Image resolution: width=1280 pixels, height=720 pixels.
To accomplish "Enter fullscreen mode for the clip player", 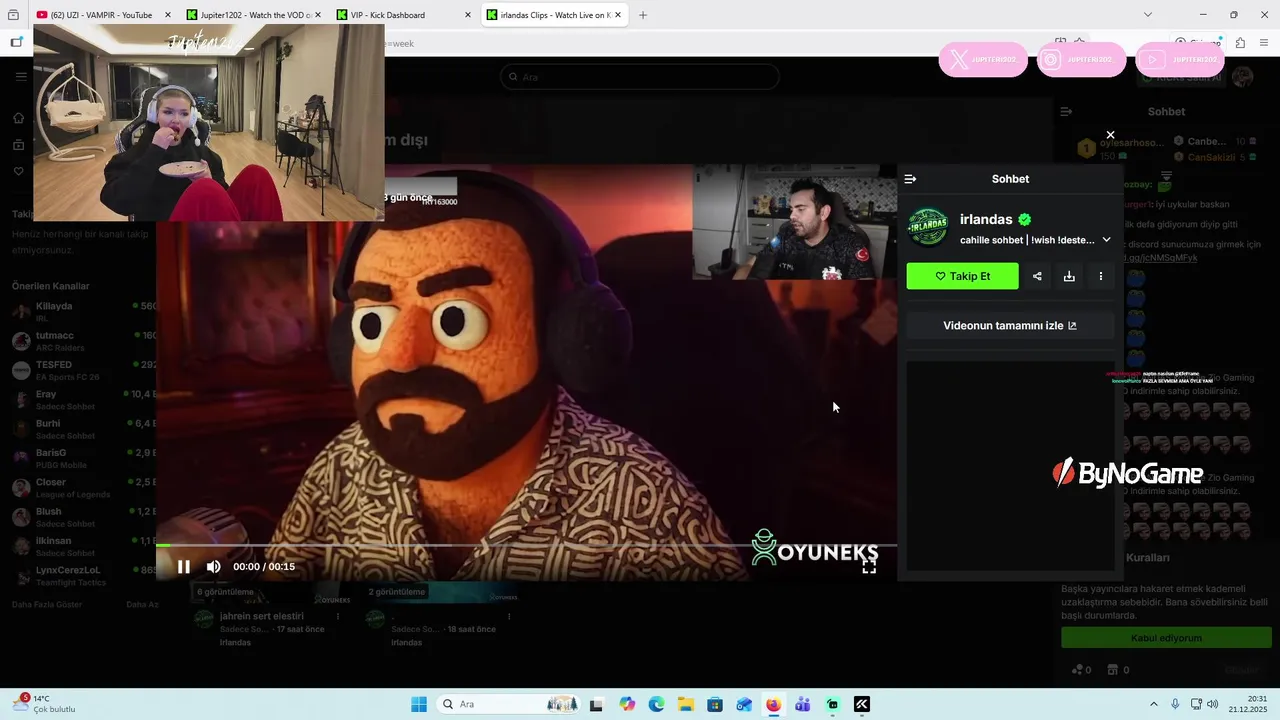I will pos(869,566).
